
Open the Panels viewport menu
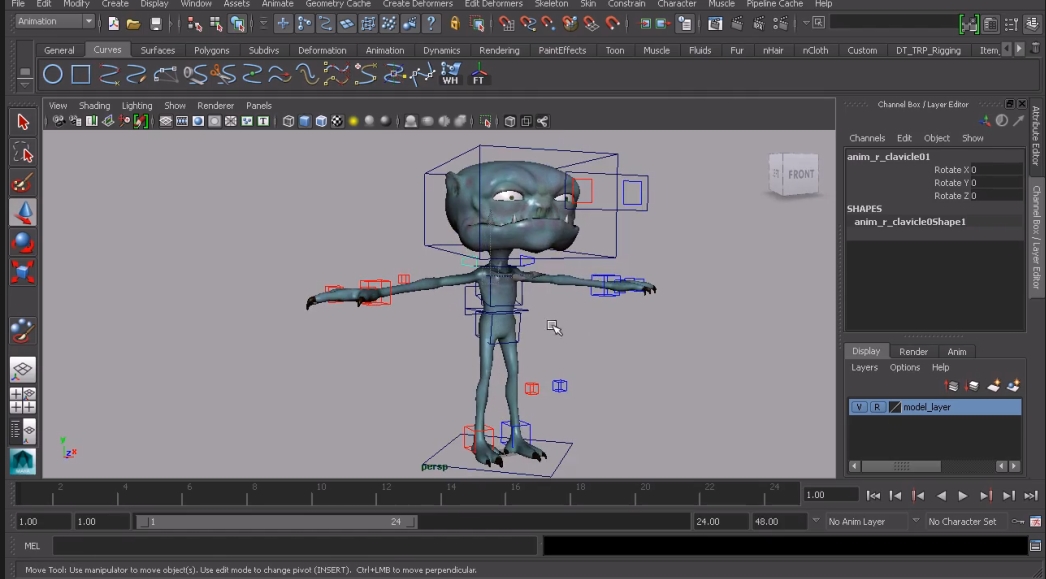(x=259, y=105)
